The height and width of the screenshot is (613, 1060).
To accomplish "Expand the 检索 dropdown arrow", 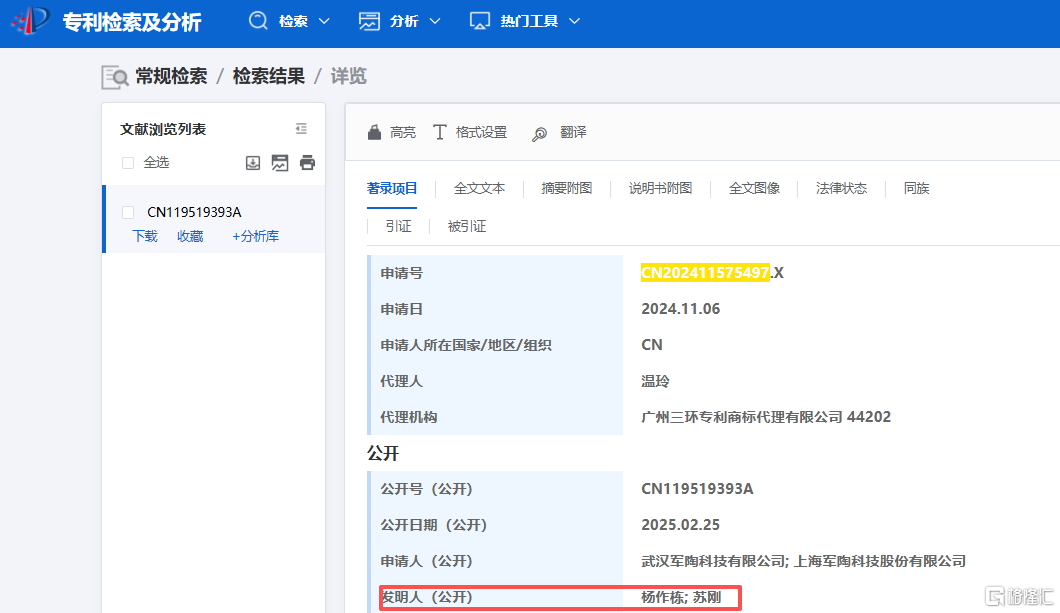I will pyautogui.click(x=324, y=21).
